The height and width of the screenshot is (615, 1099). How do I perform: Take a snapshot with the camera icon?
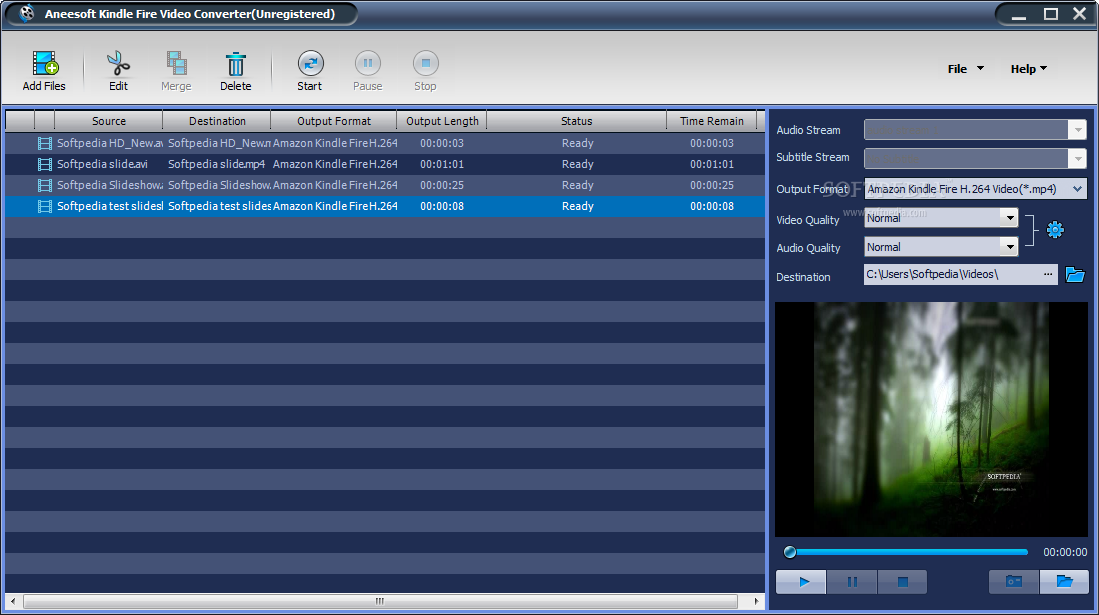click(1013, 581)
